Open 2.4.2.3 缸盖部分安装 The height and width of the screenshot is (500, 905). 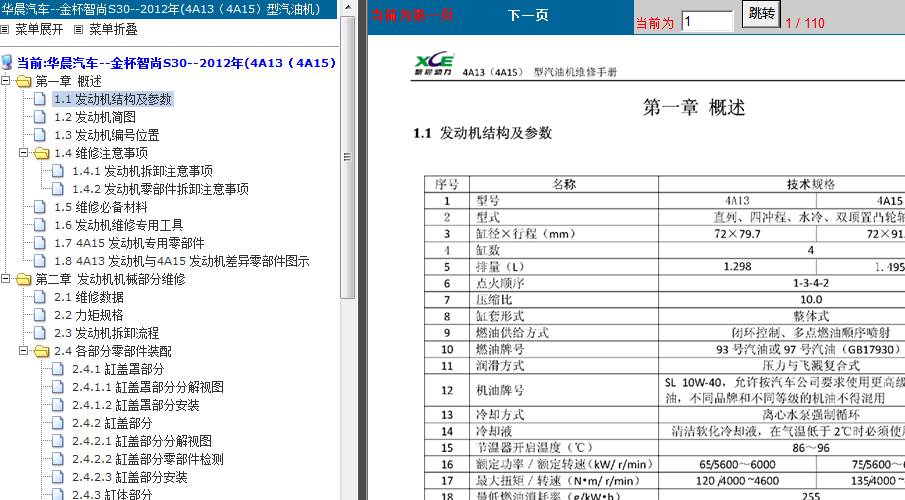pos(129,477)
